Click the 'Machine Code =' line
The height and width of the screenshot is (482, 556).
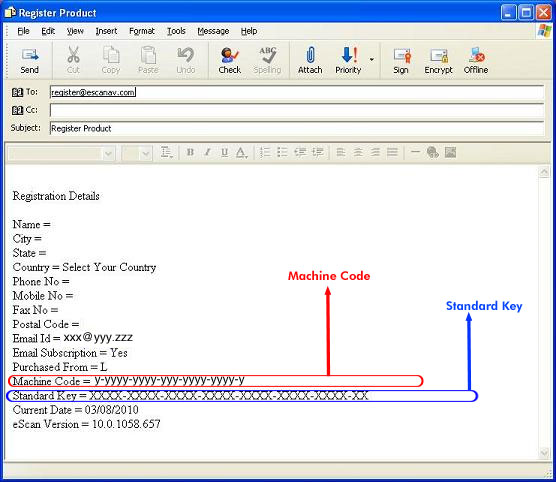[x=129, y=381]
